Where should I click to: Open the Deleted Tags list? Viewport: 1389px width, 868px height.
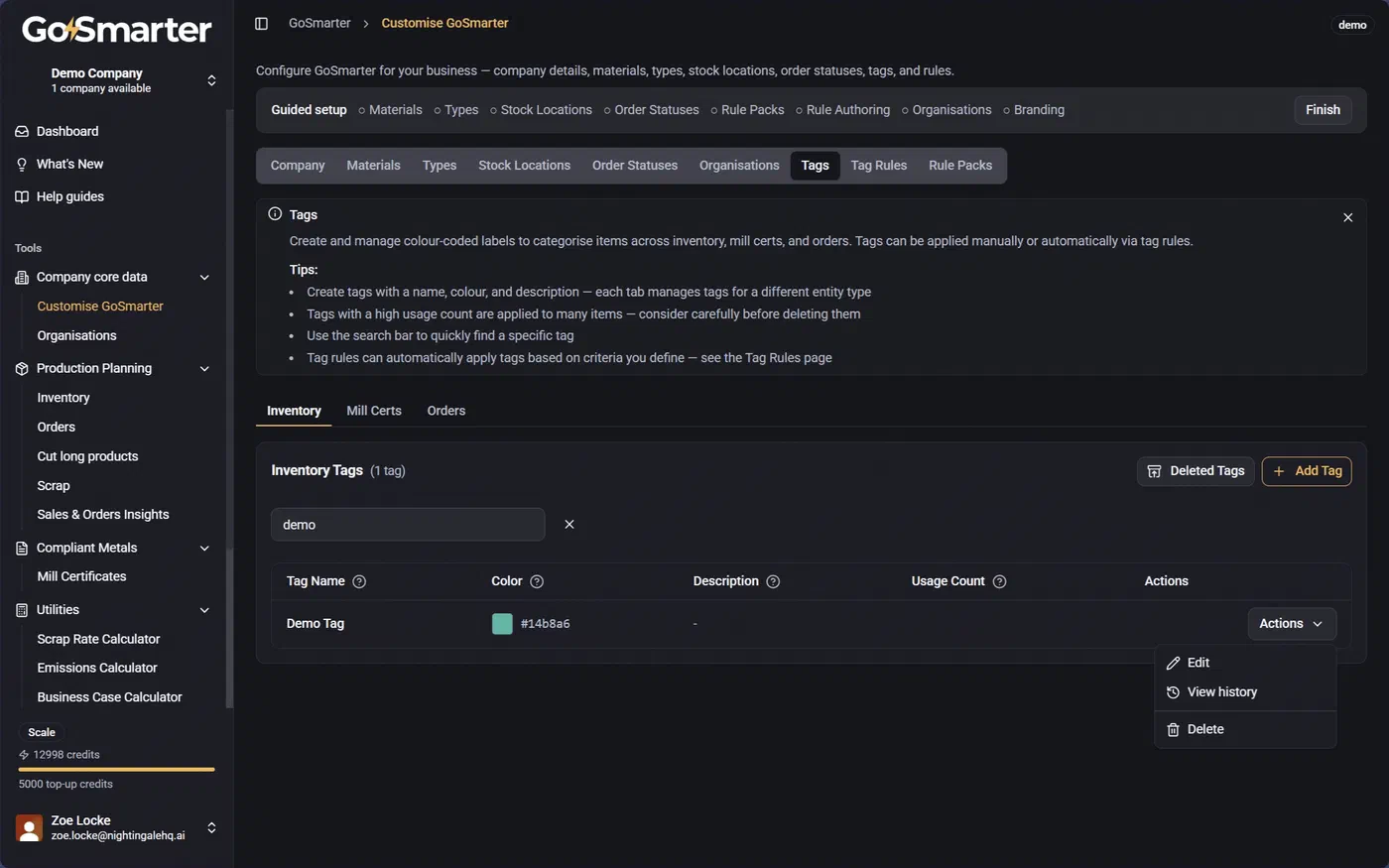(x=1196, y=471)
